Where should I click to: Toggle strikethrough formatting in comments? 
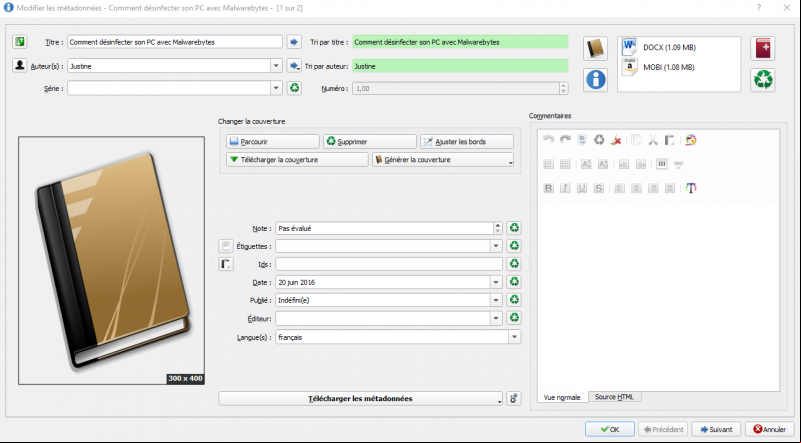click(599, 188)
